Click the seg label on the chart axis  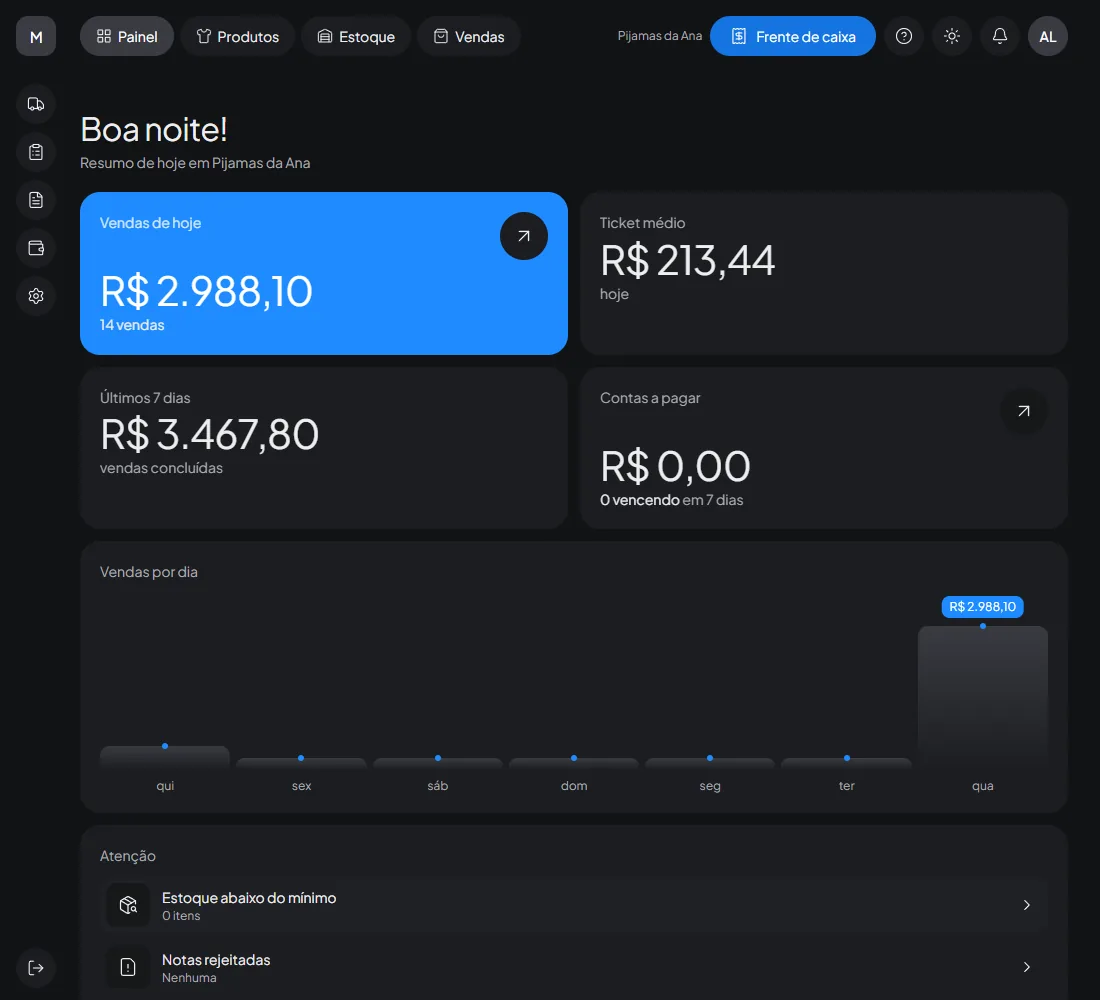click(x=710, y=786)
